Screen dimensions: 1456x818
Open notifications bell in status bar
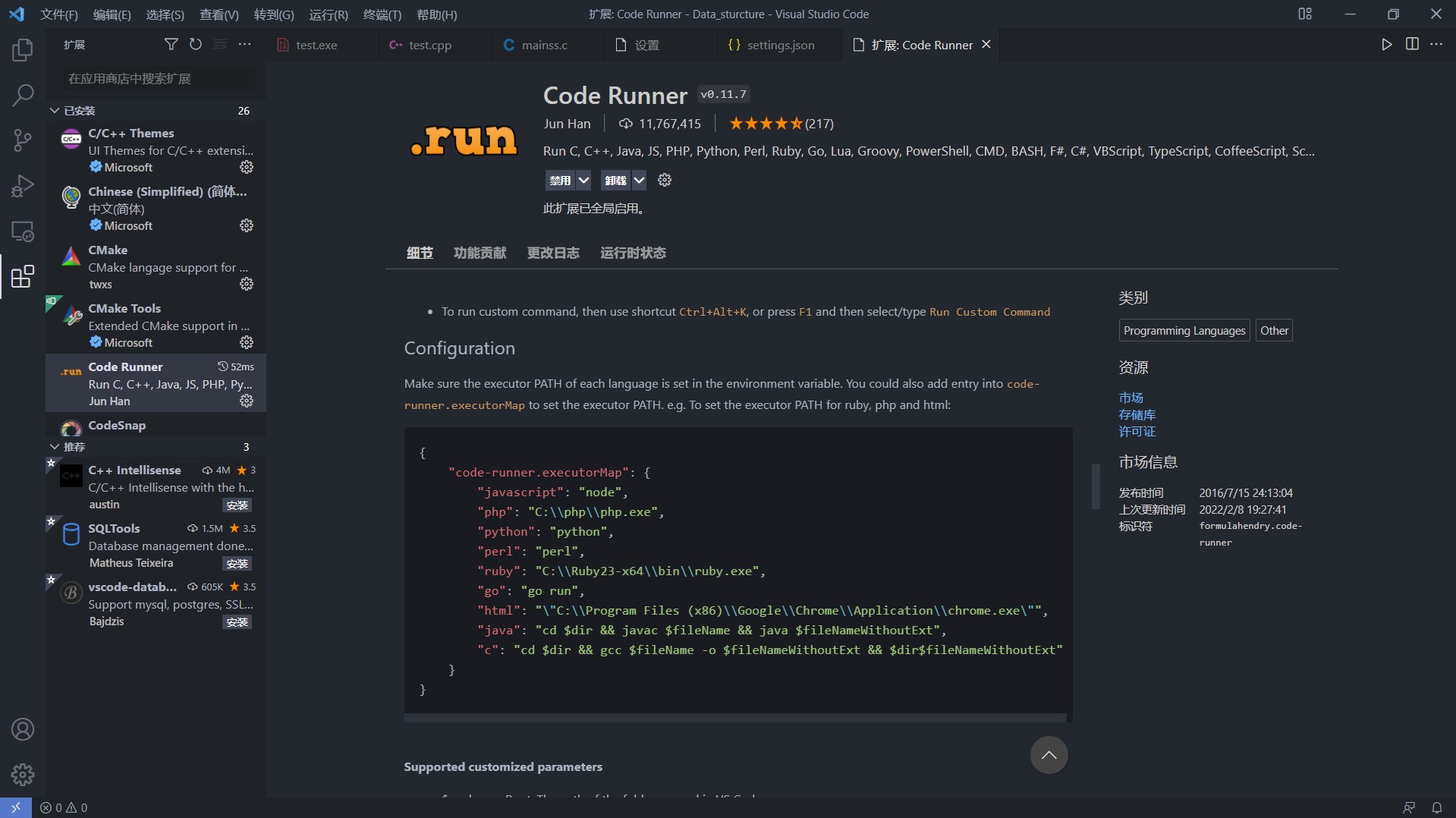[1437, 807]
